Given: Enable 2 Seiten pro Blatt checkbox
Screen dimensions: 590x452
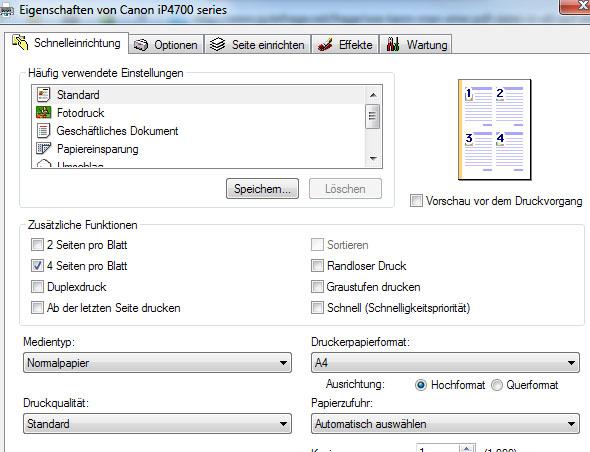Looking at the screenshot, I should pyautogui.click(x=37, y=245).
